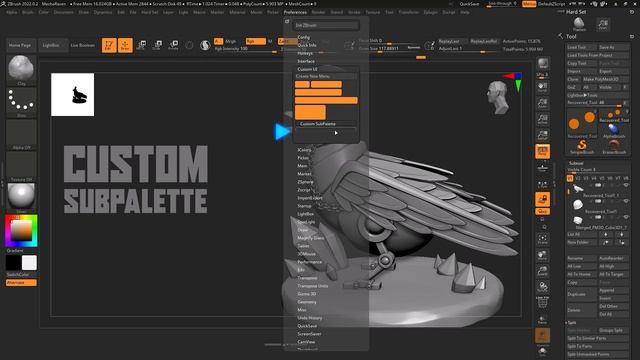
Task: Adjust the Rgb Intensity slider
Action: pos(246,49)
